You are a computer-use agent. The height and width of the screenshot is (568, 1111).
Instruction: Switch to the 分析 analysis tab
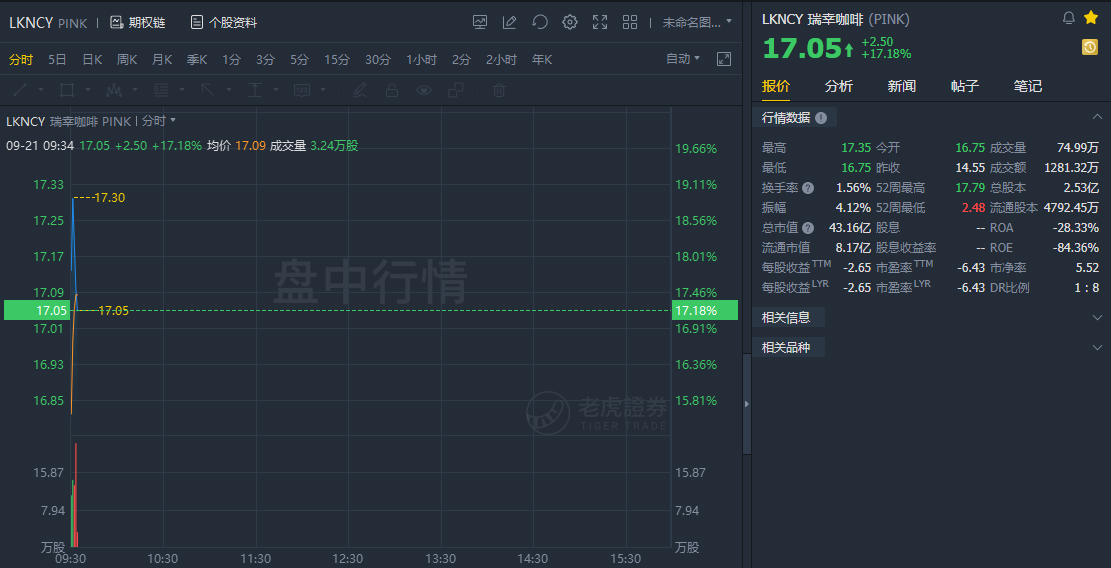click(839, 86)
